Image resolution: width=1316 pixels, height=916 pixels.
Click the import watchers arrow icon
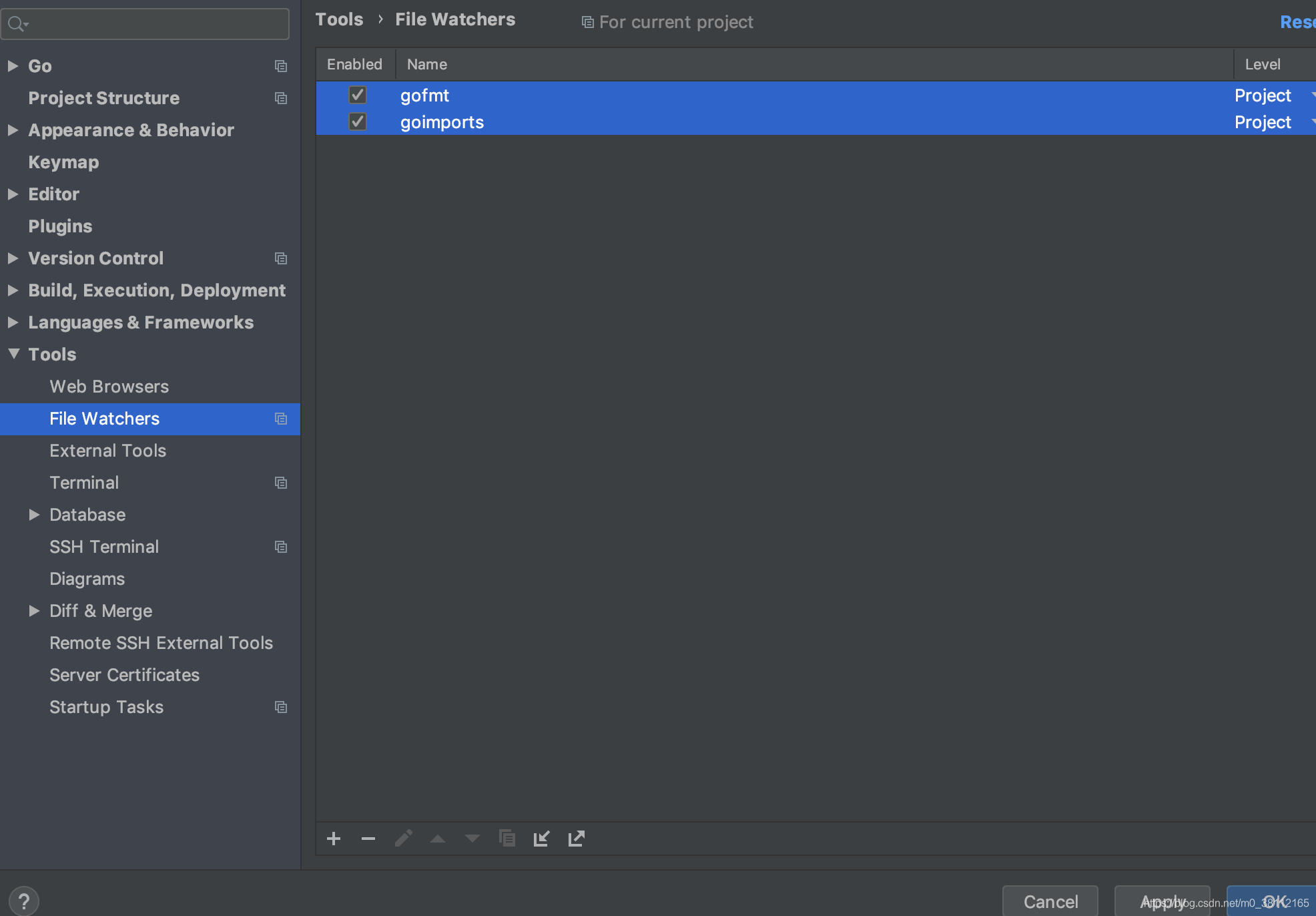[541, 839]
